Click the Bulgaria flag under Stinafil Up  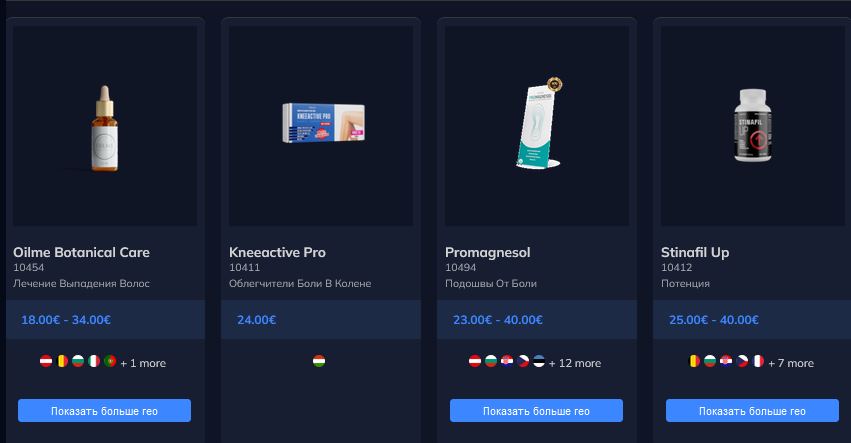point(710,361)
